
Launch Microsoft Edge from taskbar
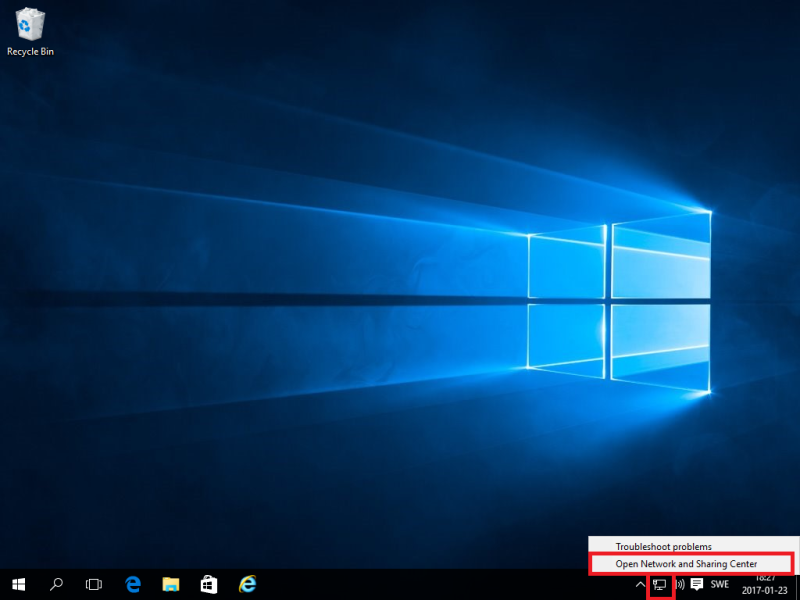coord(132,584)
